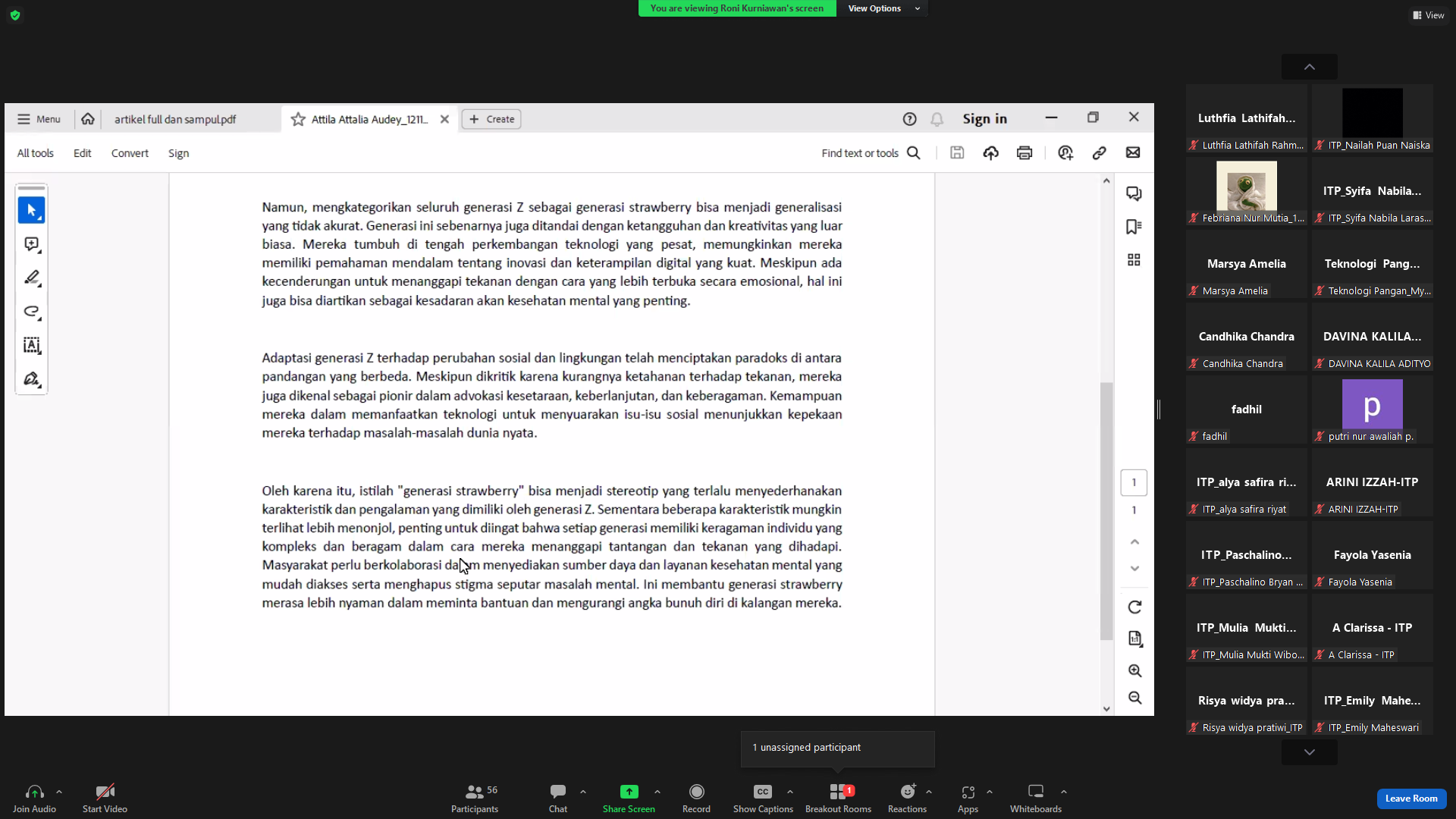Zoom in on the PDF page
The height and width of the screenshot is (819, 1456).
1134,670
